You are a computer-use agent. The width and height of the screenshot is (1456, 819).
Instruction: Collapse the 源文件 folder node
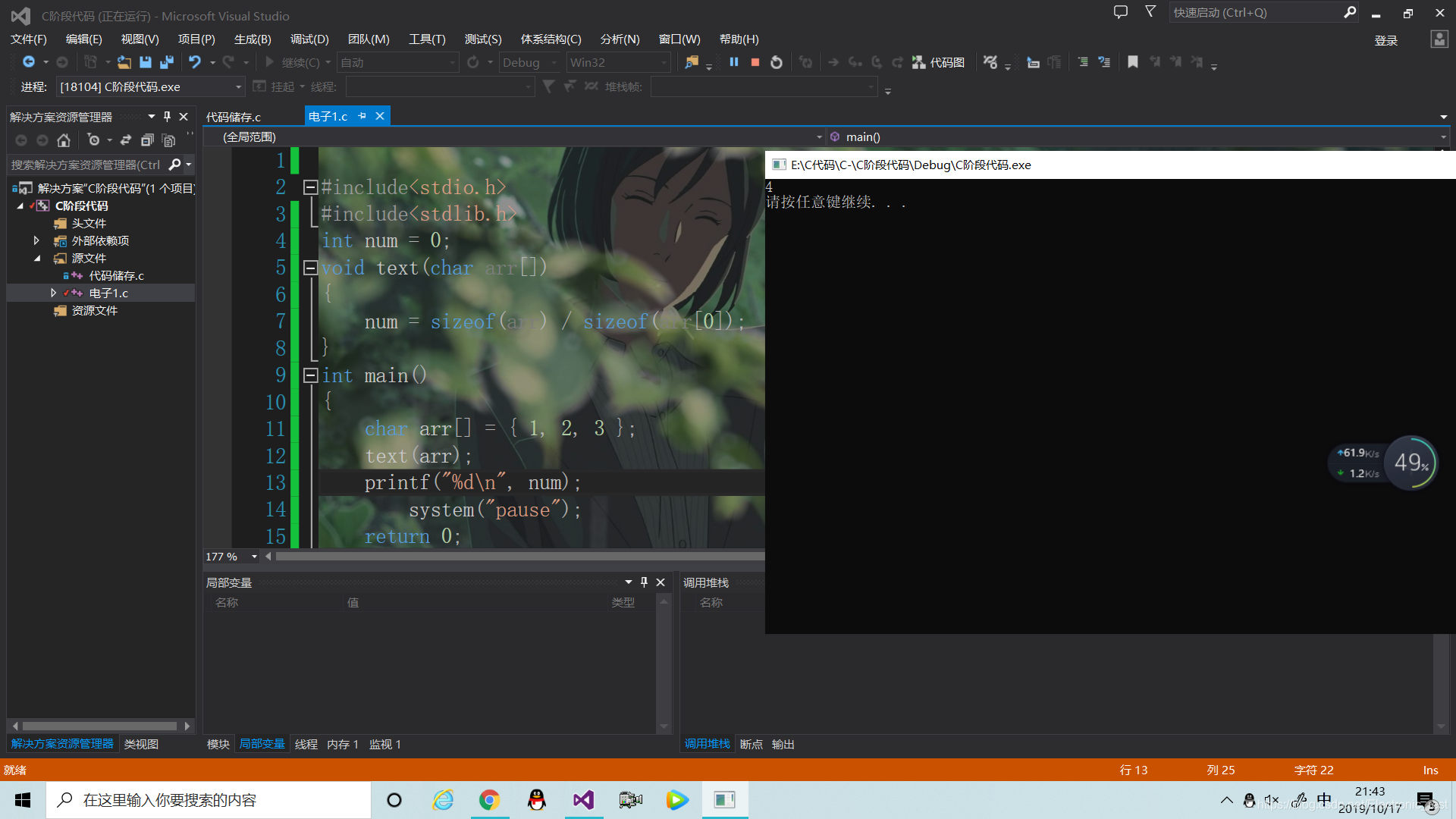[x=36, y=258]
